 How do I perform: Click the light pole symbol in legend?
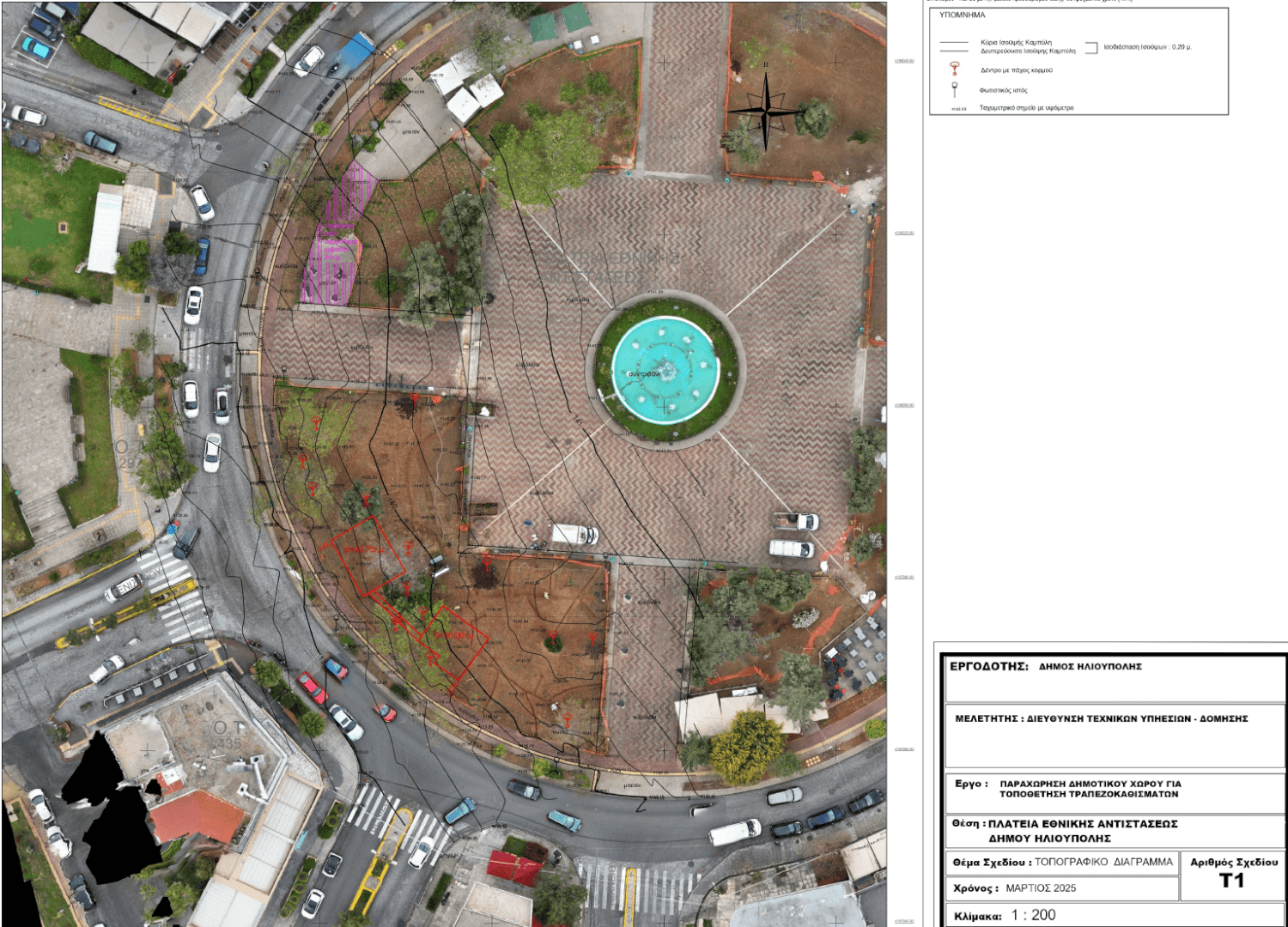[x=954, y=88]
